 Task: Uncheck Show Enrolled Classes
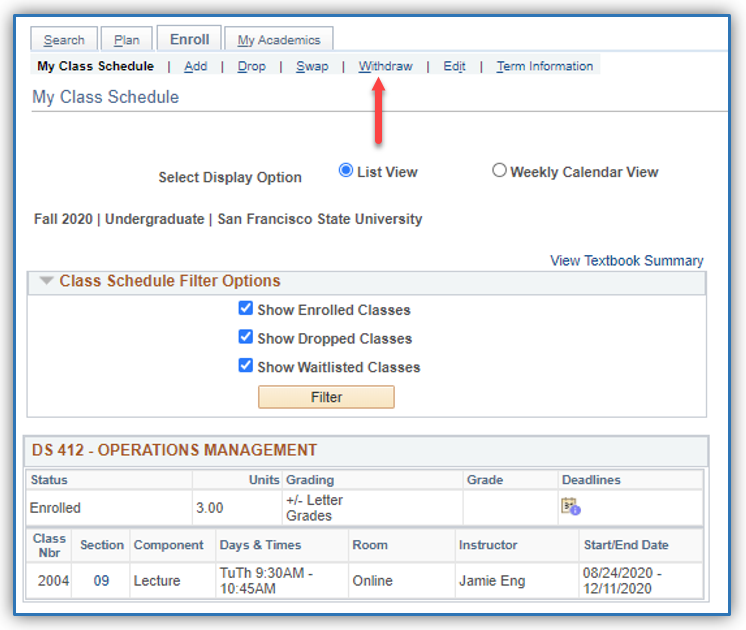pyautogui.click(x=245, y=308)
